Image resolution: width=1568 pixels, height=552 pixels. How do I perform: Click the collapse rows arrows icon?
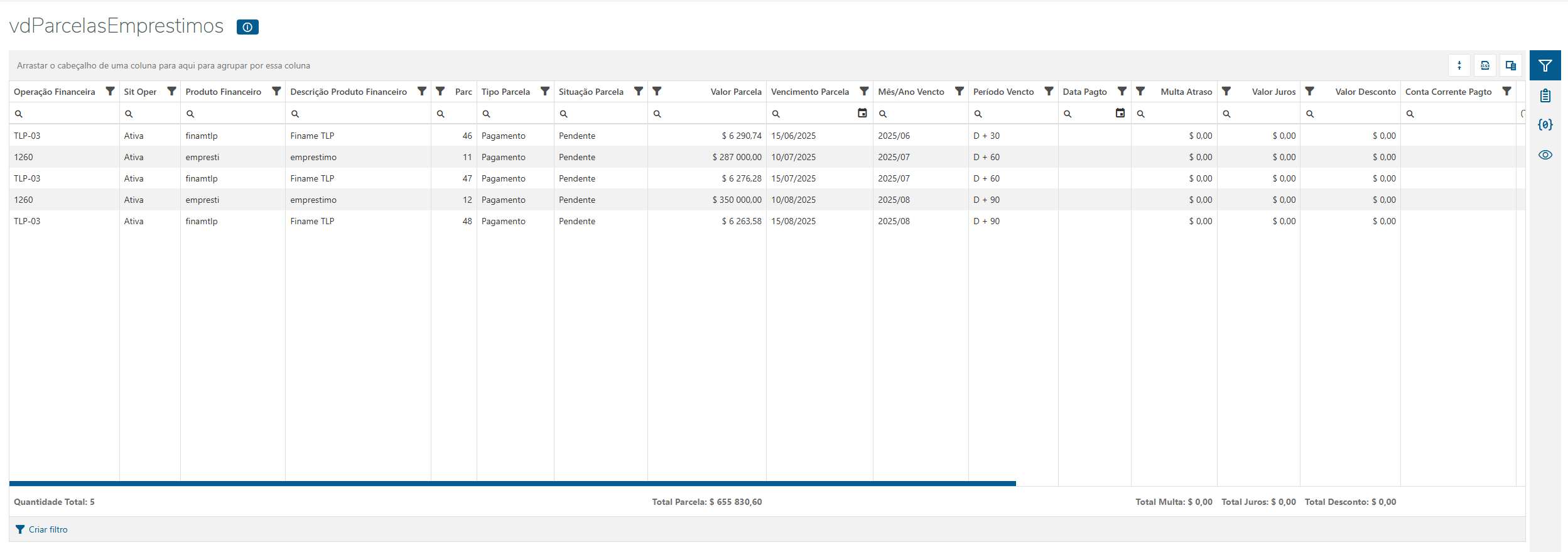tap(1459, 65)
